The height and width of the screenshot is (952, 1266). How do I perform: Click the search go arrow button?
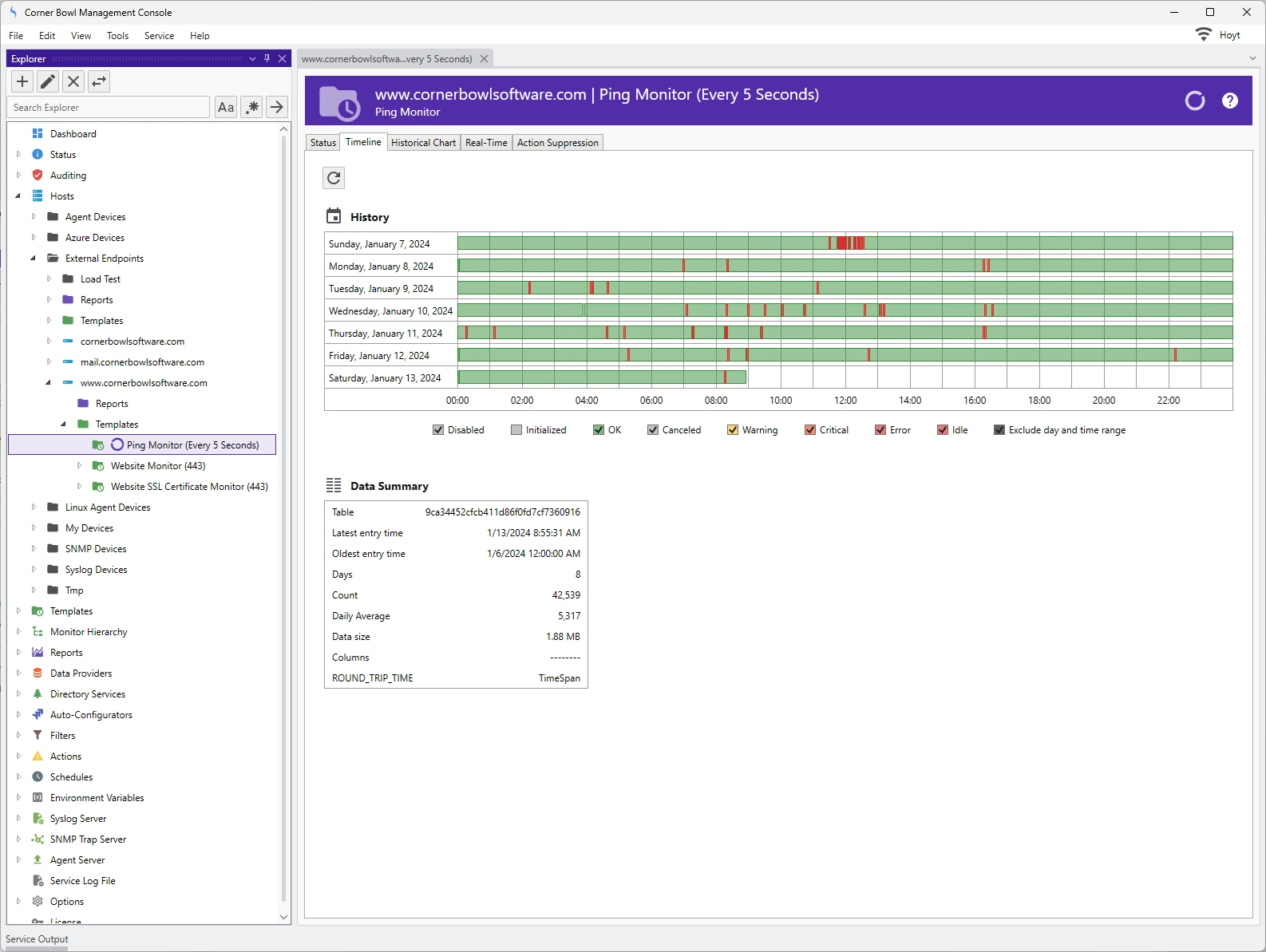click(276, 107)
